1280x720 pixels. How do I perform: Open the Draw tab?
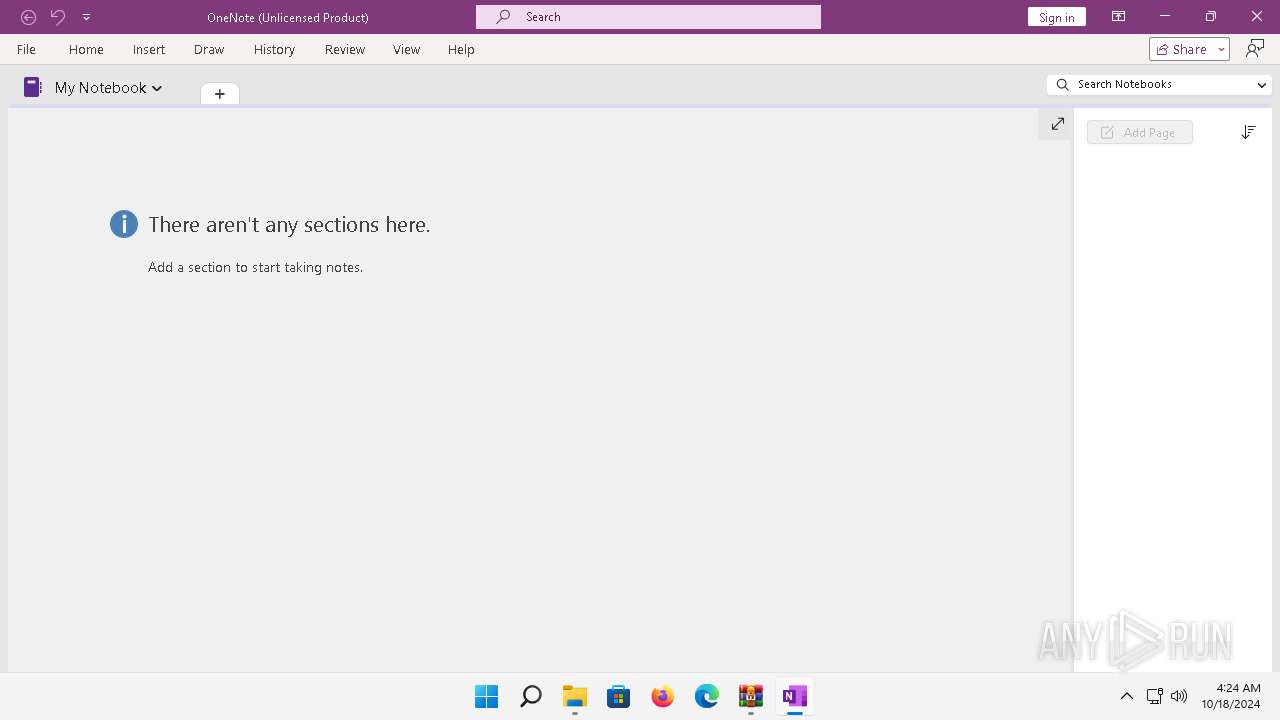(x=209, y=49)
